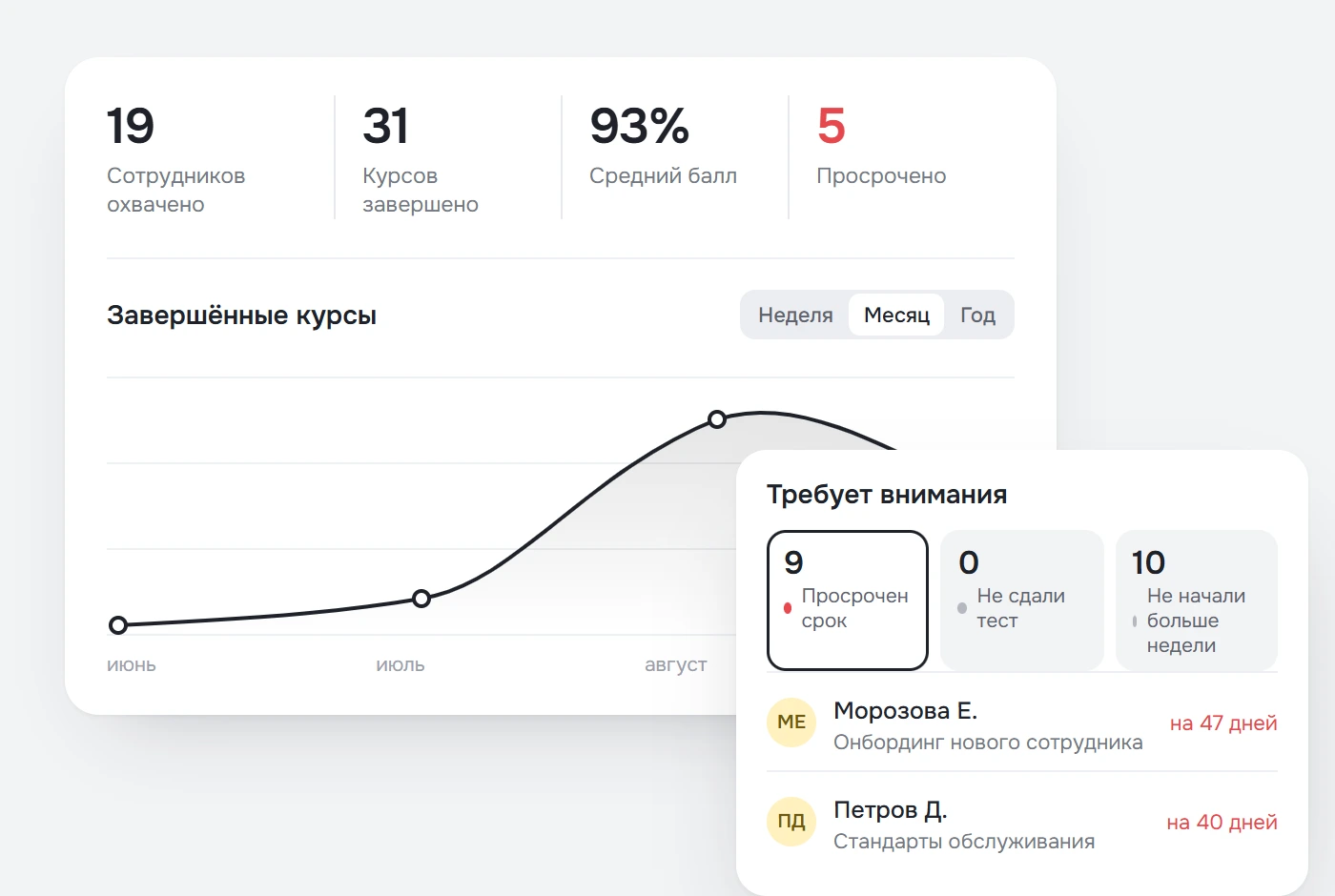Select the Просрочен срок card

848,601
